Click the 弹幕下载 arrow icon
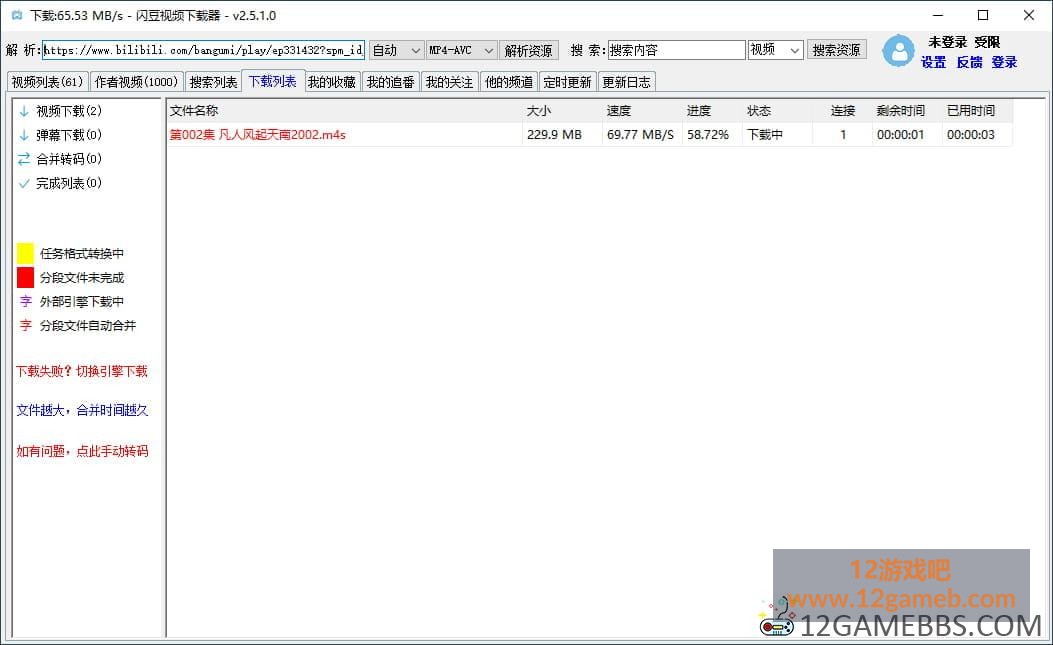 tap(24, 135)
